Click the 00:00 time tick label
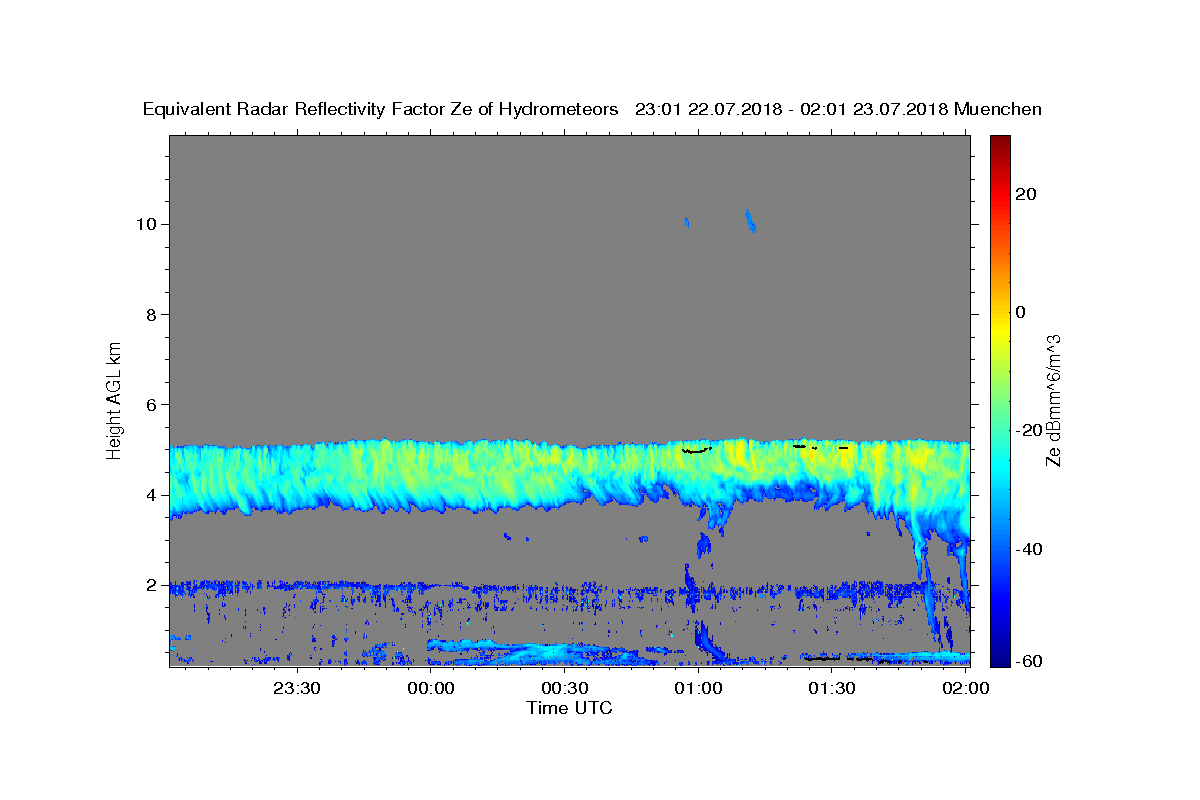 [x=432, y=688]
